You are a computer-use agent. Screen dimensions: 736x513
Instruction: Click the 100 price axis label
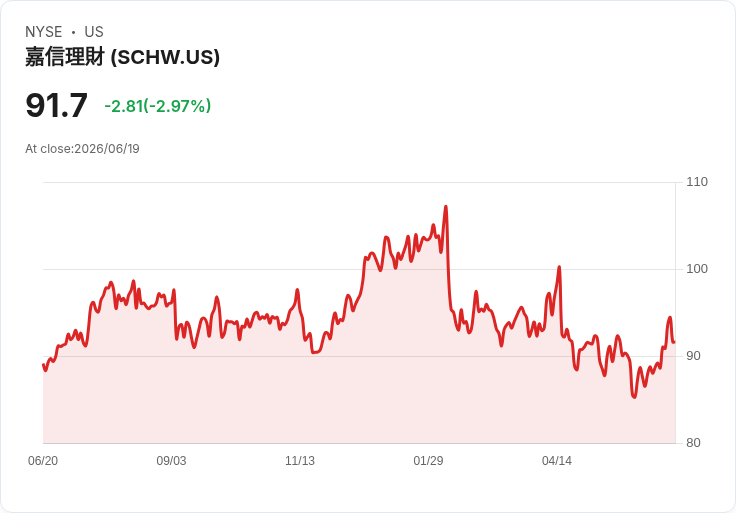pos(697,269)
